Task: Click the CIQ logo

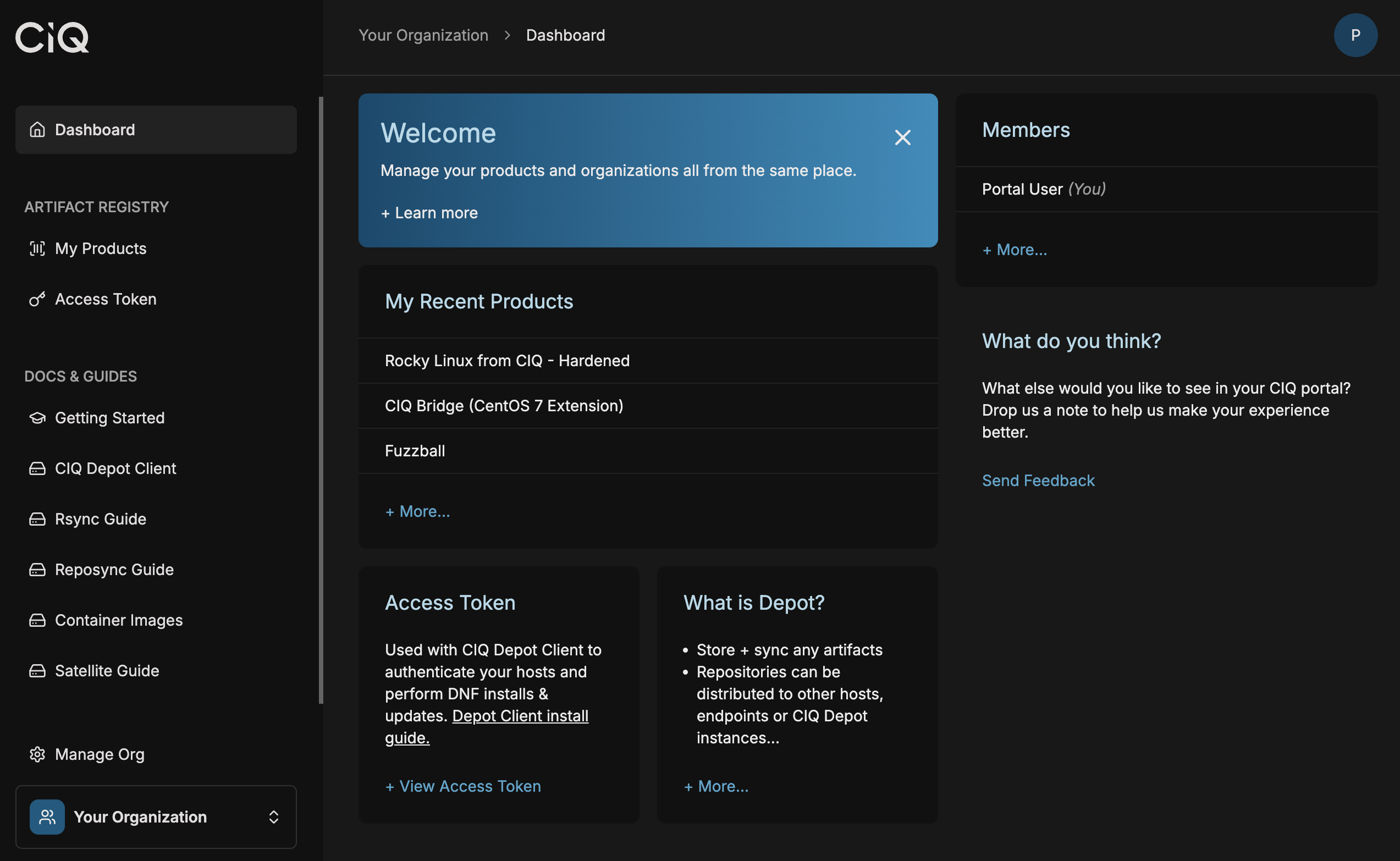Action: point(52,37)
